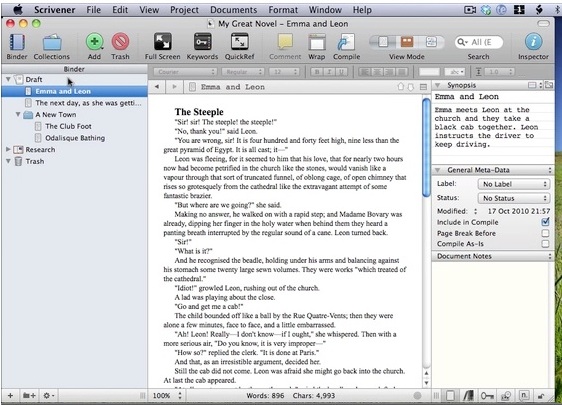Open the Documents menu
Image resolution: width=562 pixels, height=405 pixels.
pos(233,10)
